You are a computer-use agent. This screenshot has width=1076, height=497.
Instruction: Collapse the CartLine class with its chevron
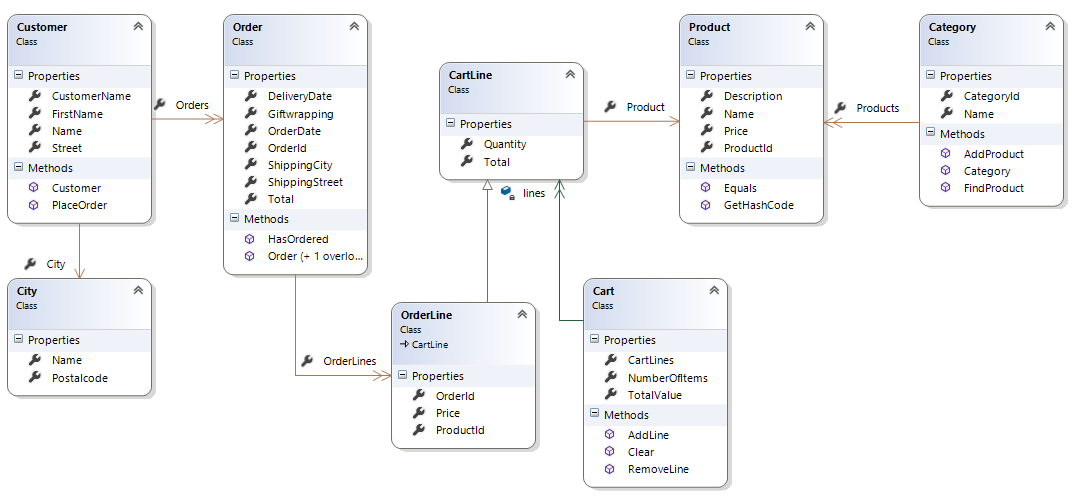click(569, 75)
